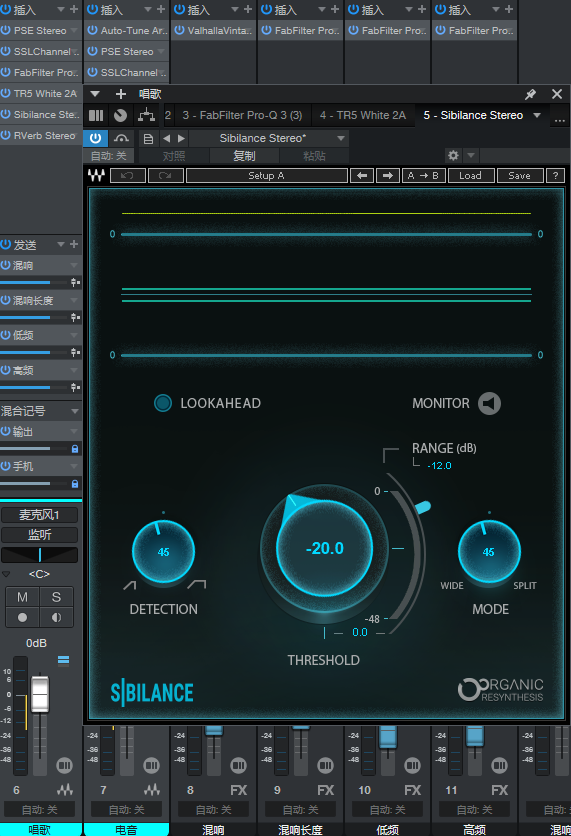This screenshot has width=571, height=836.
Task: Click the Load button
Action: click(x=470, y=175)
